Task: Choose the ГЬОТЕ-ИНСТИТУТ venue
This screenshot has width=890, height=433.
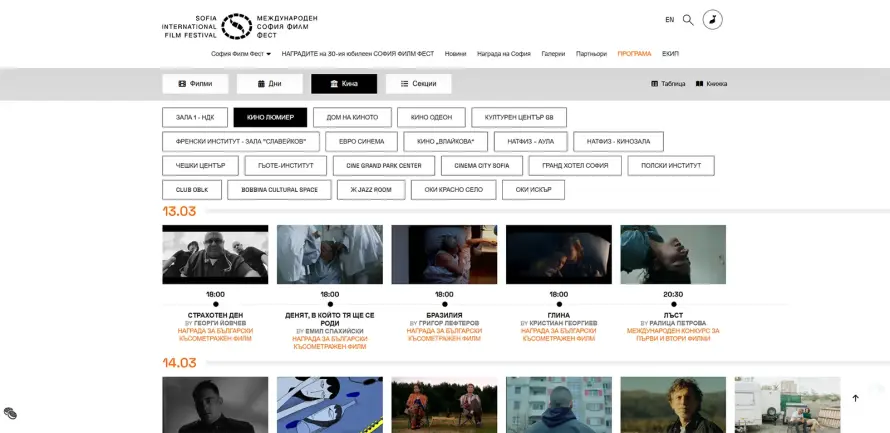Action: [x=286, y=166]
